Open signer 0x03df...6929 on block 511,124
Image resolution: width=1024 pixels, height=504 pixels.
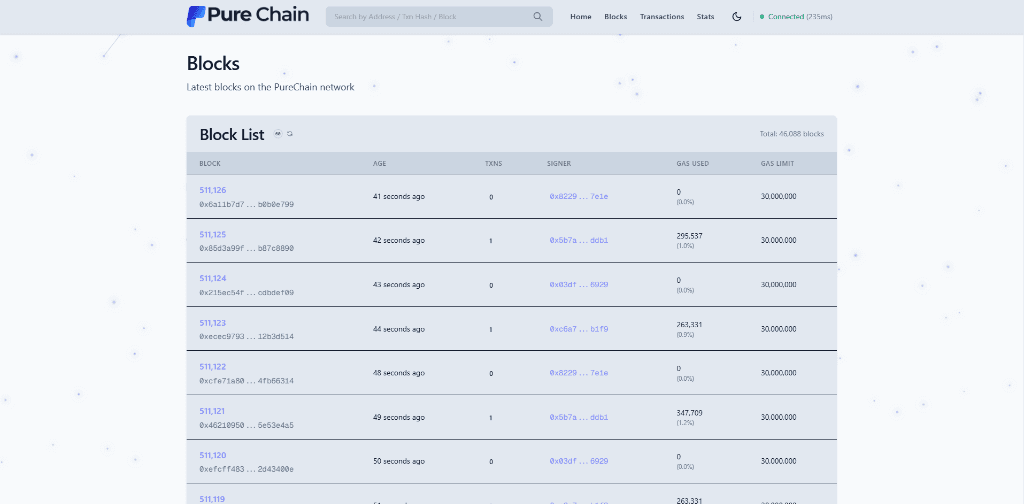click(579, 285)
